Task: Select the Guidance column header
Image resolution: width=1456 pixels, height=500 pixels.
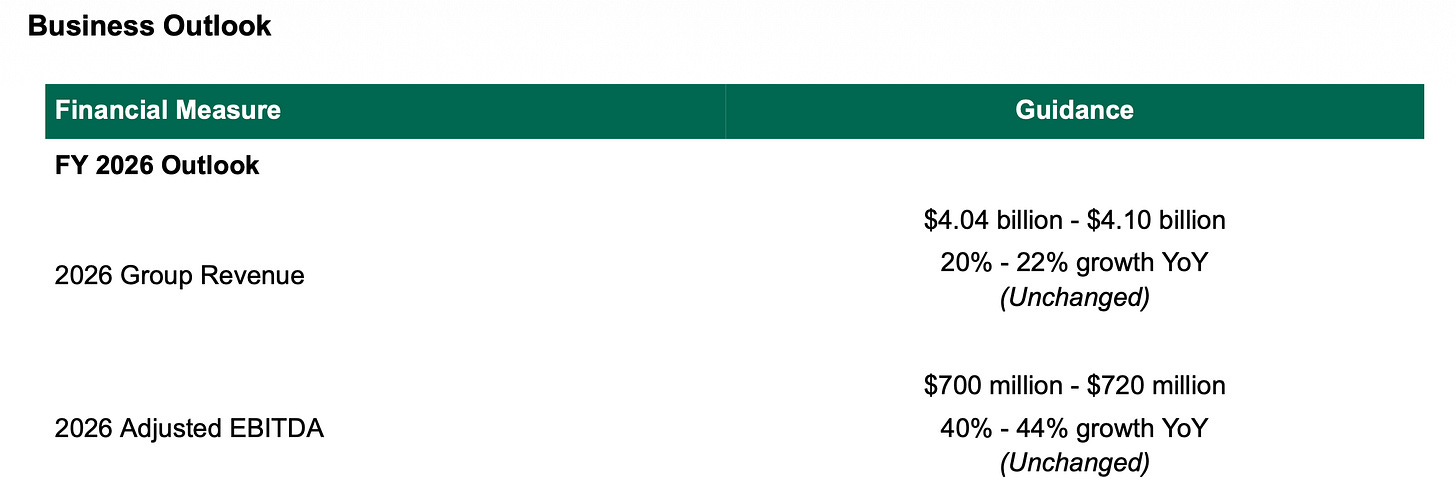Action: (1074, 110)
